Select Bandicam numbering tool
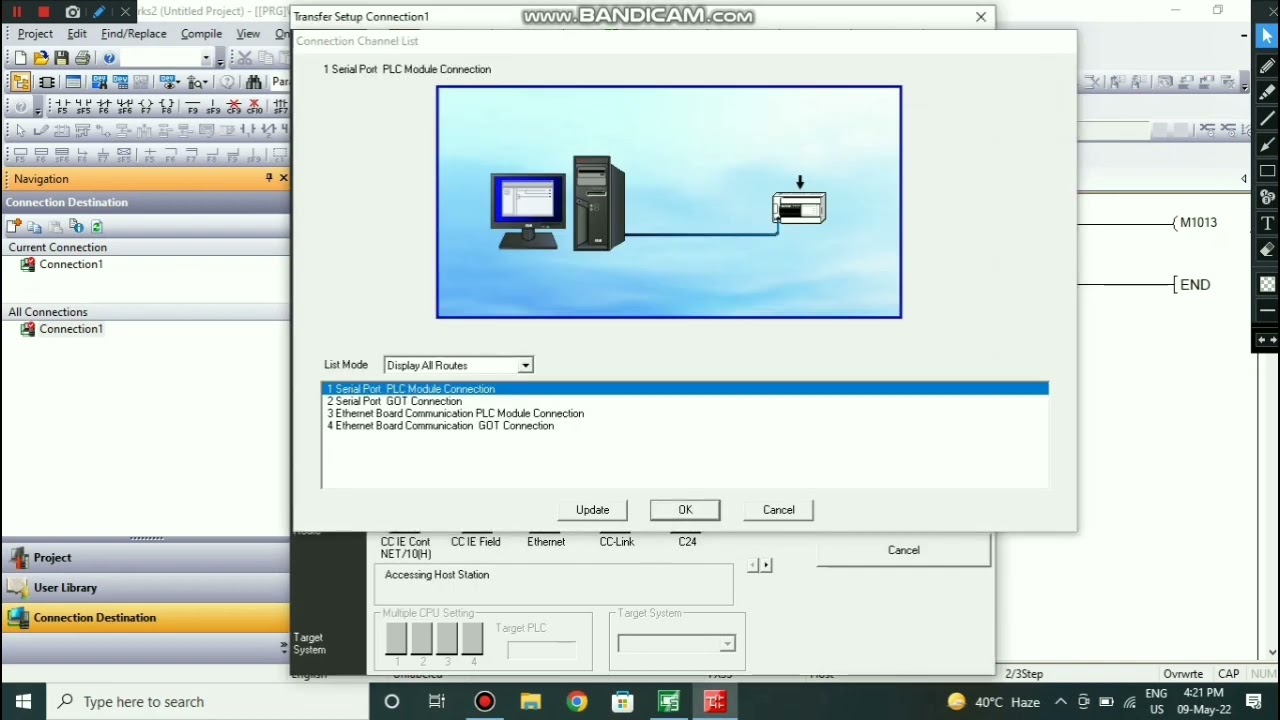This screenshot has height=720, width=1280. [1267, 197]
